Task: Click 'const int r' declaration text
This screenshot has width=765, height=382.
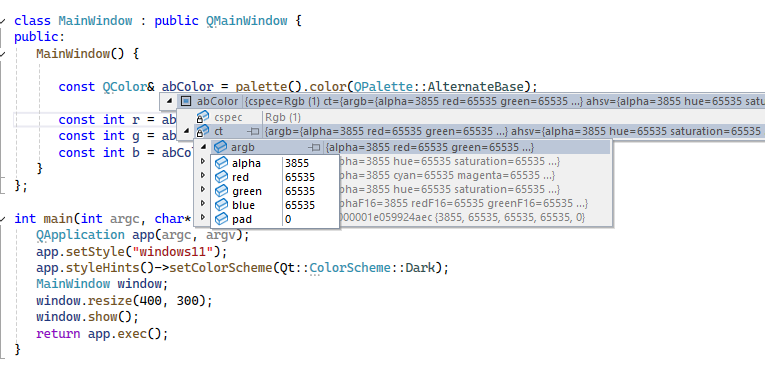Action: 99,120
